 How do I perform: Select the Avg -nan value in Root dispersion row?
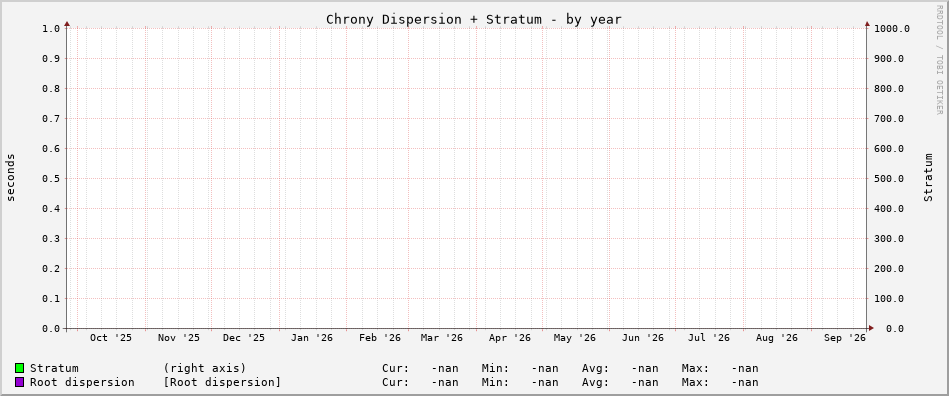point(645,383)
